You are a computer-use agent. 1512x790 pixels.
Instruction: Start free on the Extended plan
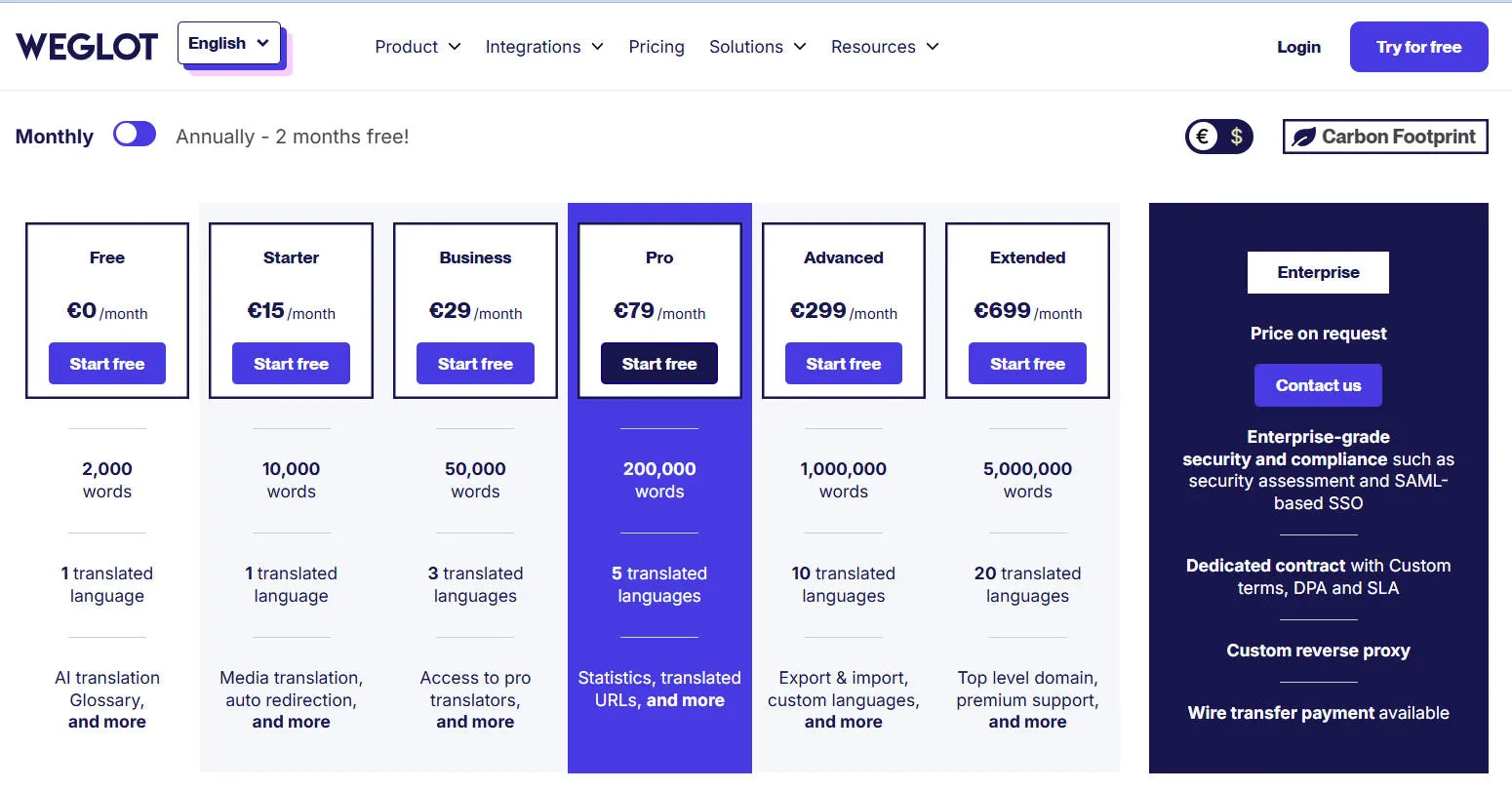click(x=1027, y=364)
